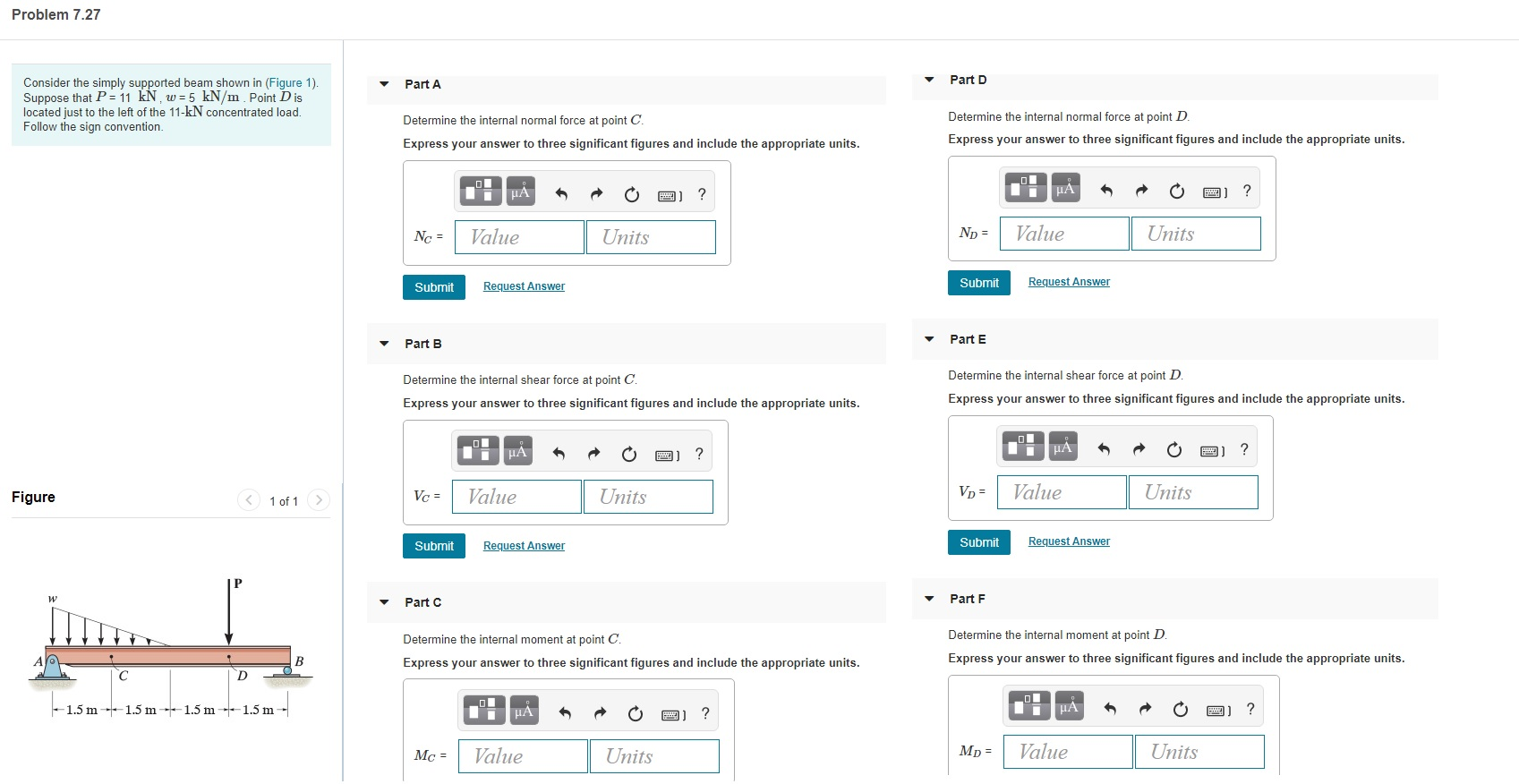Open the Figure 1 link in problem text
The image size is (1519, 784).
tap(291, 82)
